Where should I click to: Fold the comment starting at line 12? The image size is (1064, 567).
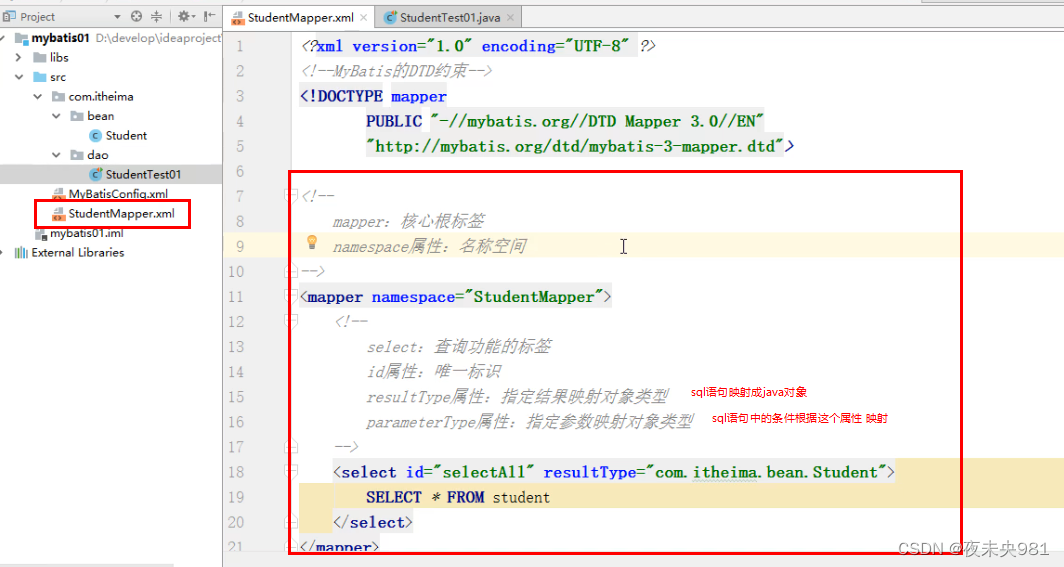(290, 321)
